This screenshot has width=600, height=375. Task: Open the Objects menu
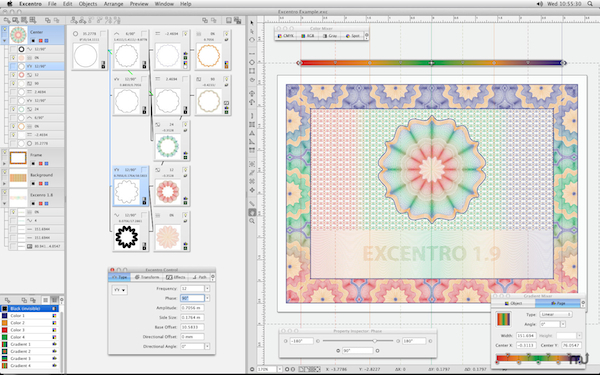[x=88, y=4]
